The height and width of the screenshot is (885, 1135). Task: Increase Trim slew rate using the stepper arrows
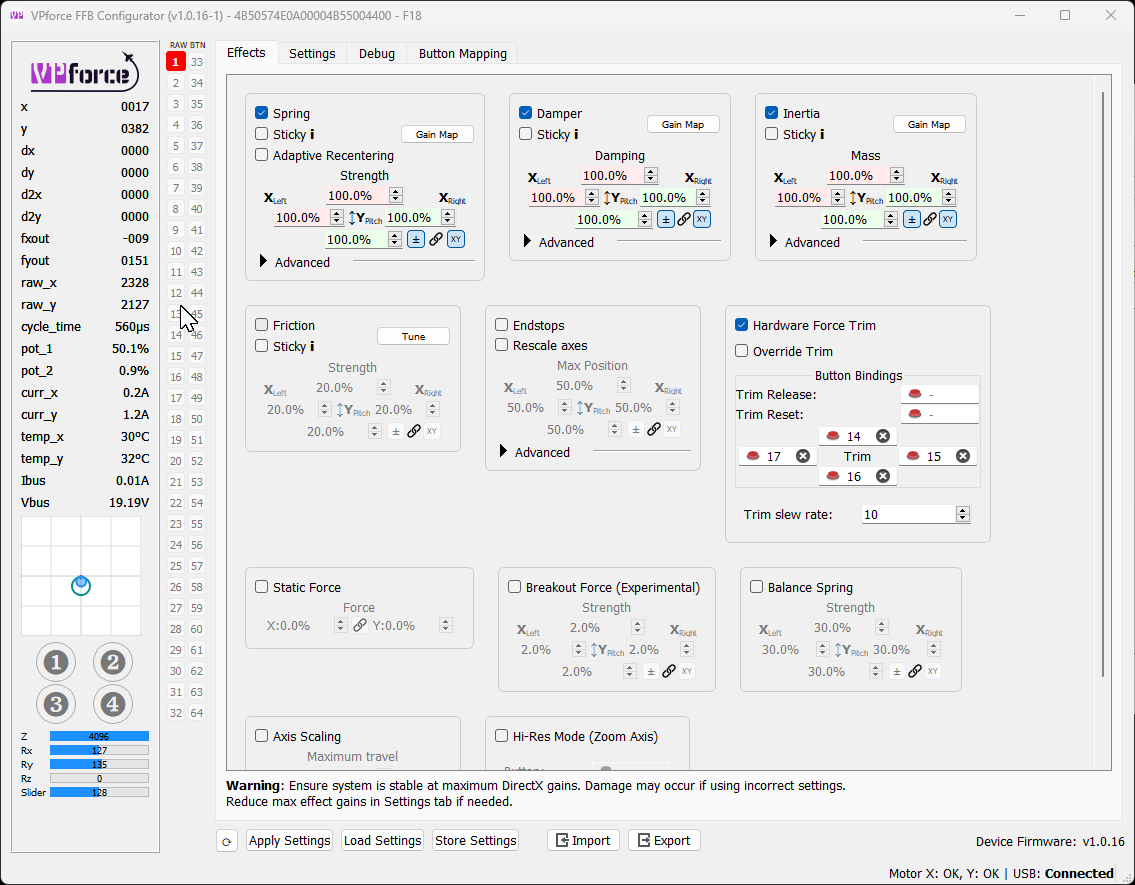click(962, 510)
